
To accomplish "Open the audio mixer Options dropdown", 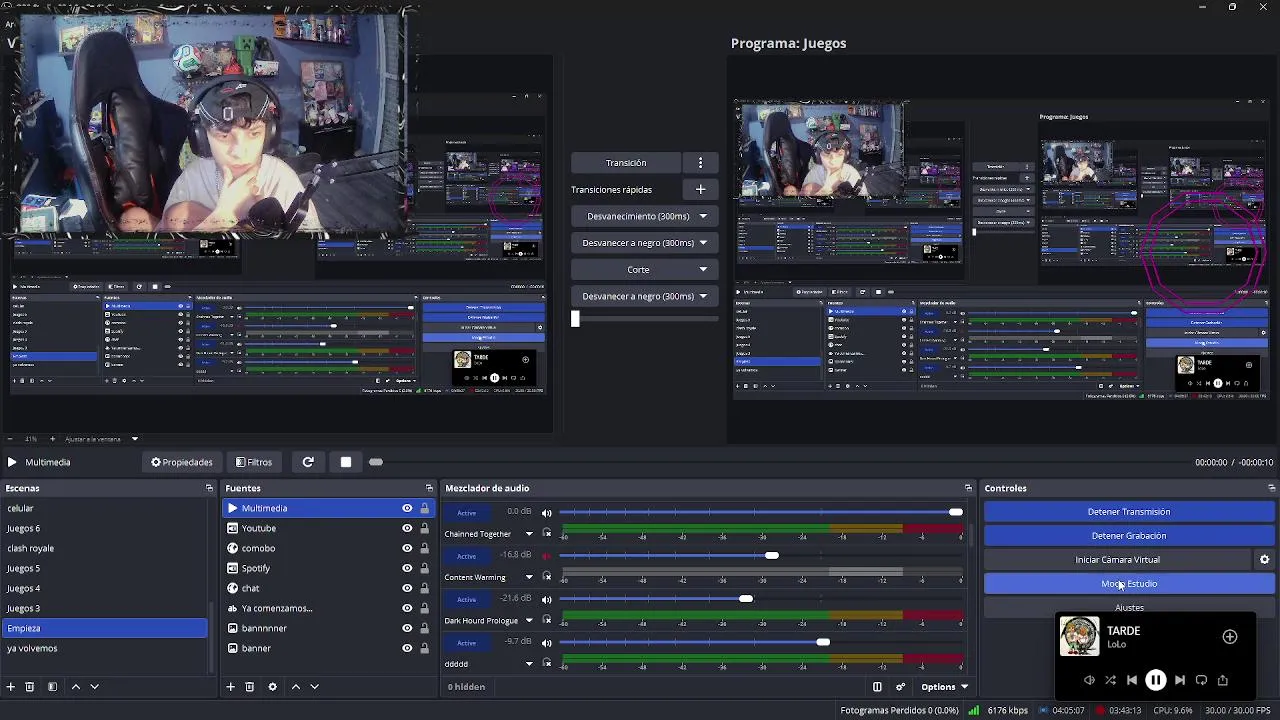I will 945,687.
